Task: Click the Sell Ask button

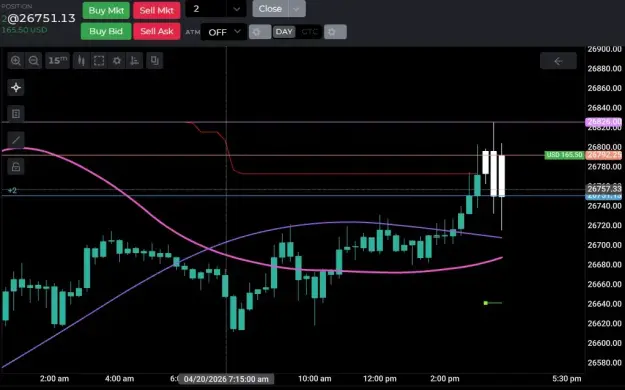Action: (x=157, y=31)
